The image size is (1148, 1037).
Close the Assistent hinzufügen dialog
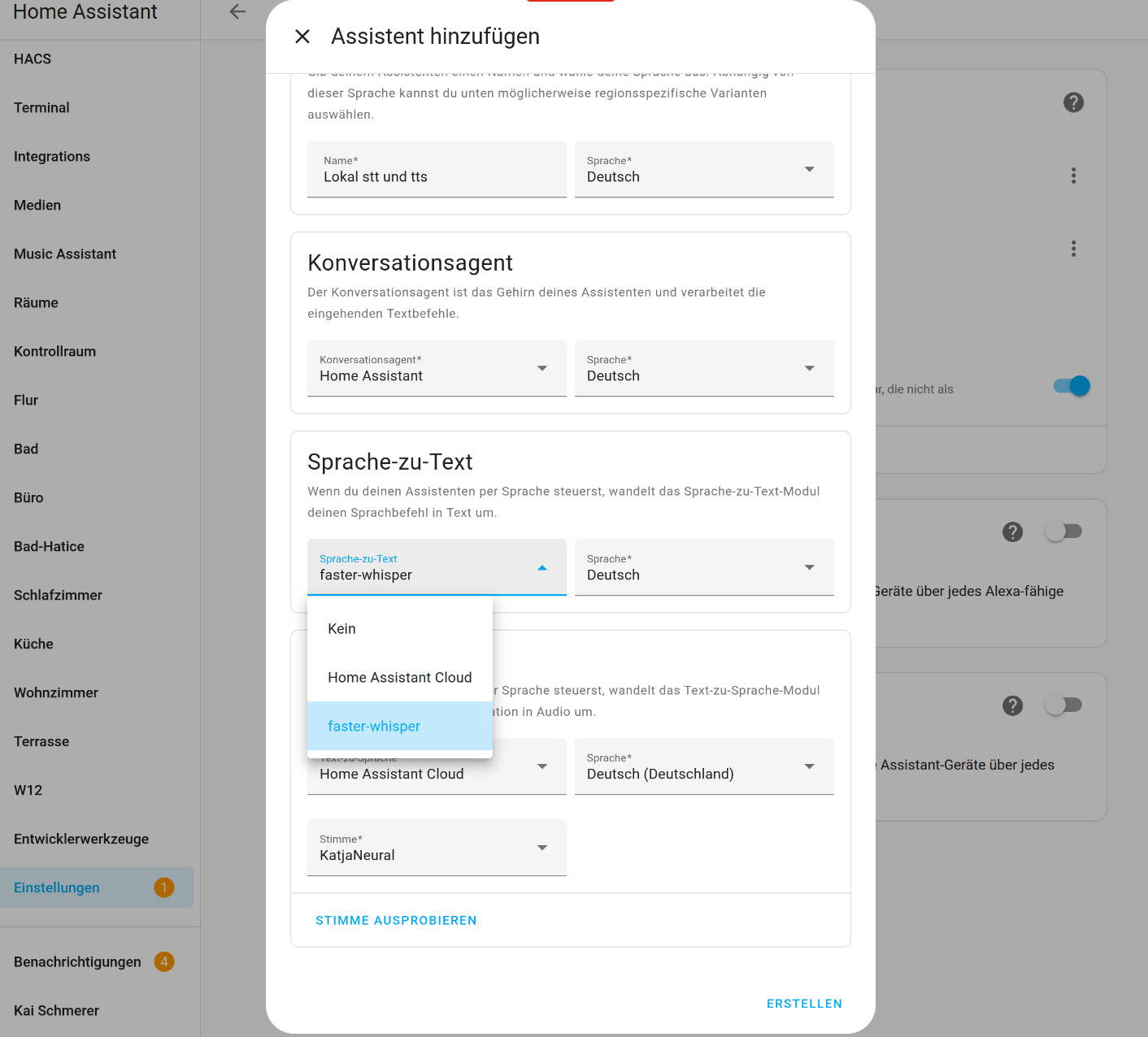pyautogui.click(x=302, y=37)
